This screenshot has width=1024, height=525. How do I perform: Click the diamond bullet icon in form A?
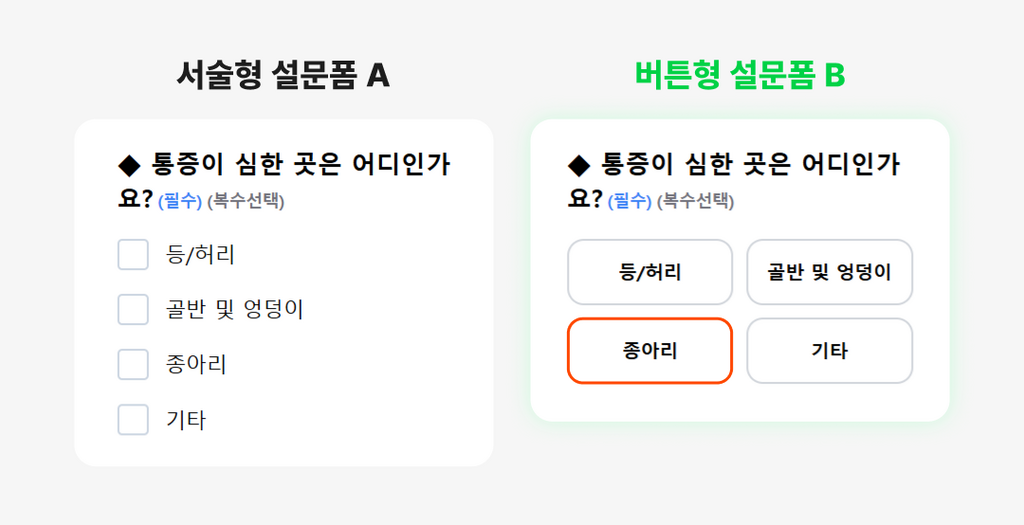tap(129, 165)
